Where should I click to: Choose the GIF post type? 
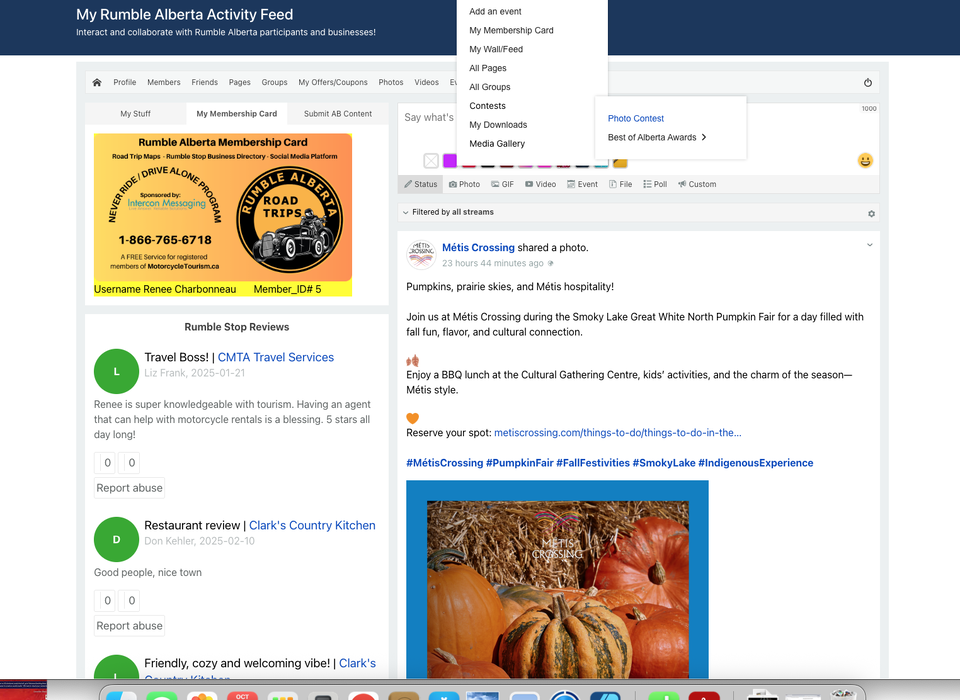(x=502, y=185)
